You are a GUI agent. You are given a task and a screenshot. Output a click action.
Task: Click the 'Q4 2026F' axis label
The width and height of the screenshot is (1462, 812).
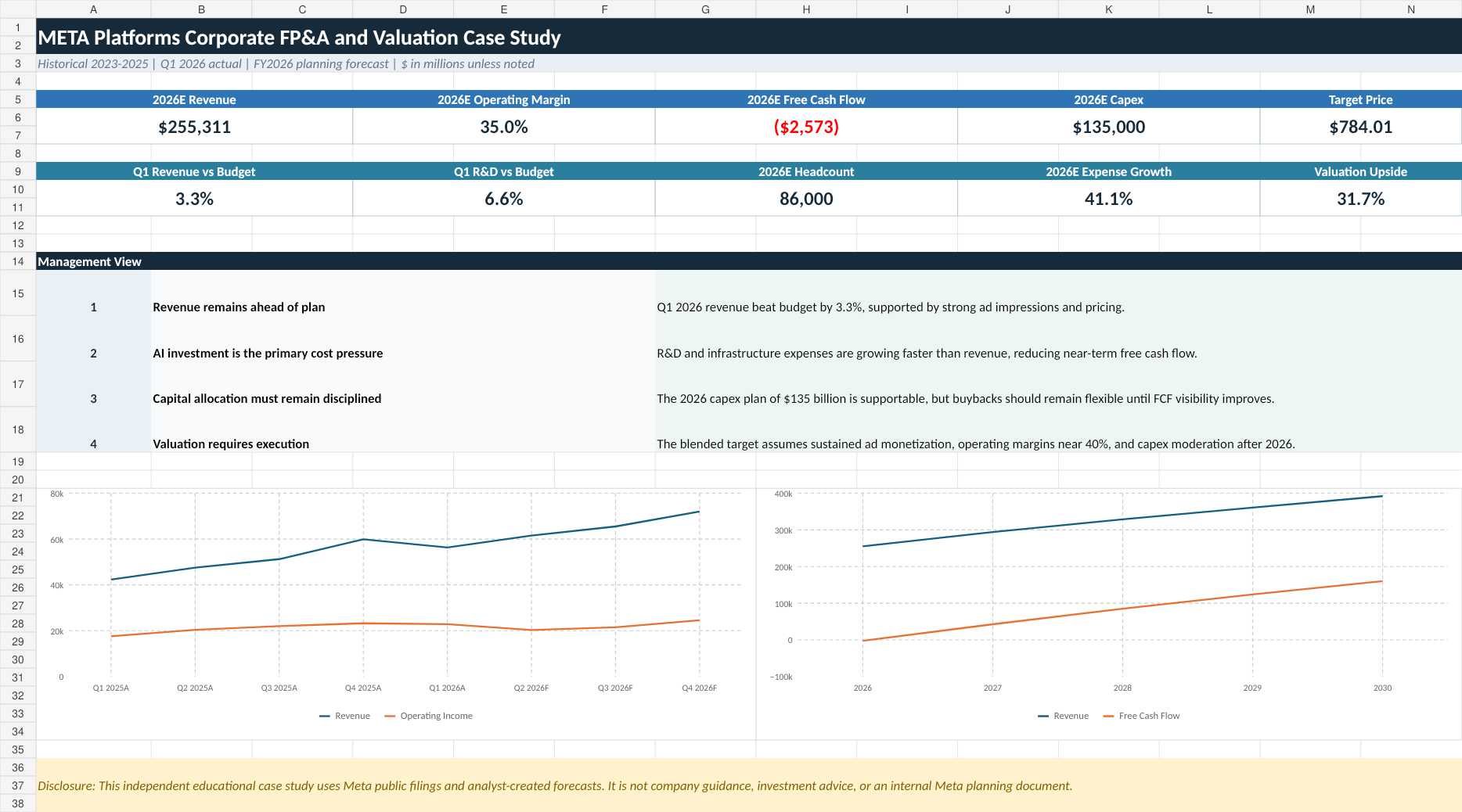point(699,688)
